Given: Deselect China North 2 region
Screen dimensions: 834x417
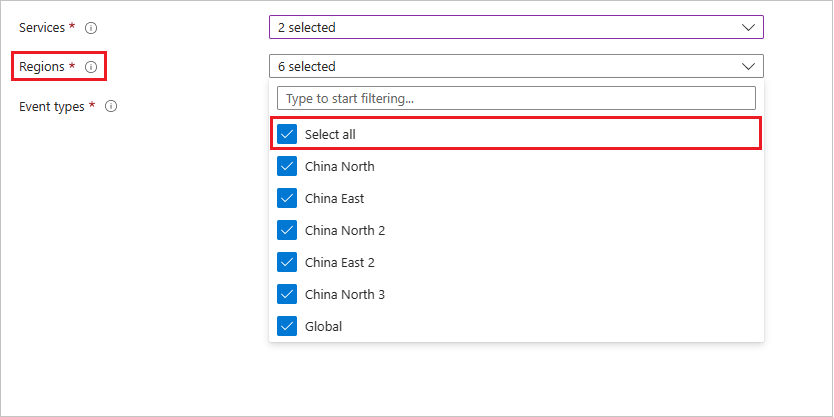Looking at the screenshot, I should pos(288,230).
